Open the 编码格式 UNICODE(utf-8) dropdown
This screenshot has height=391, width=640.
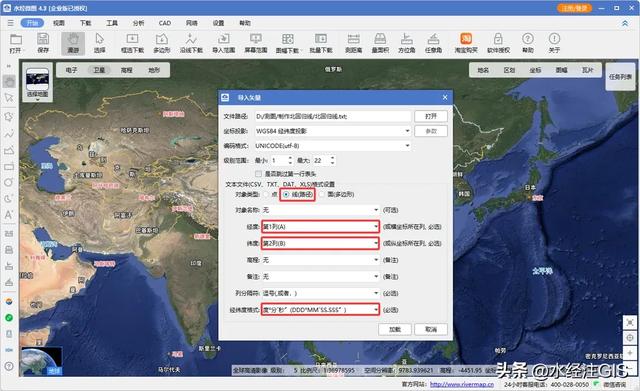332,146
